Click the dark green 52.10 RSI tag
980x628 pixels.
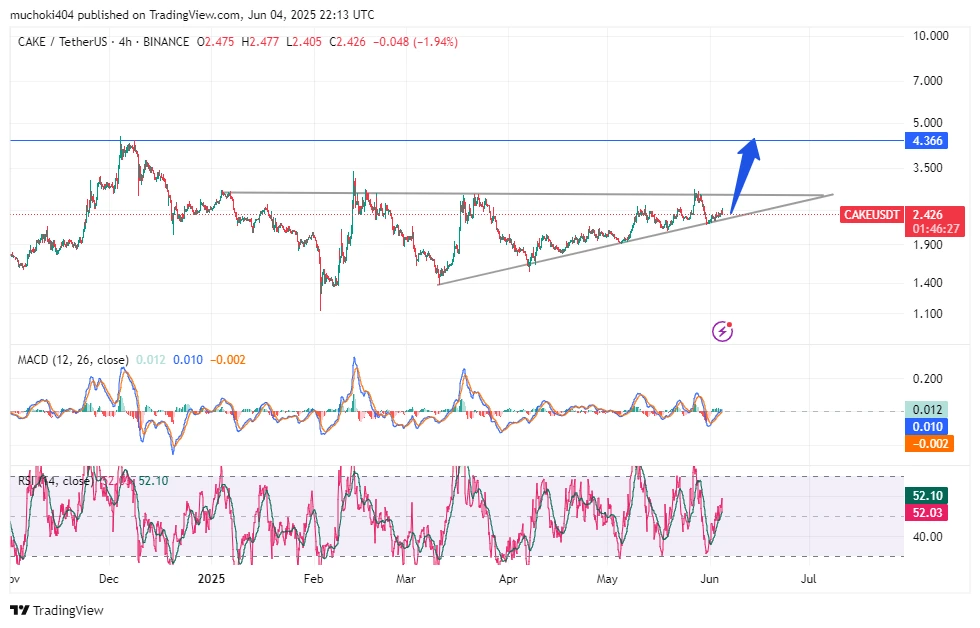[929, 495]
